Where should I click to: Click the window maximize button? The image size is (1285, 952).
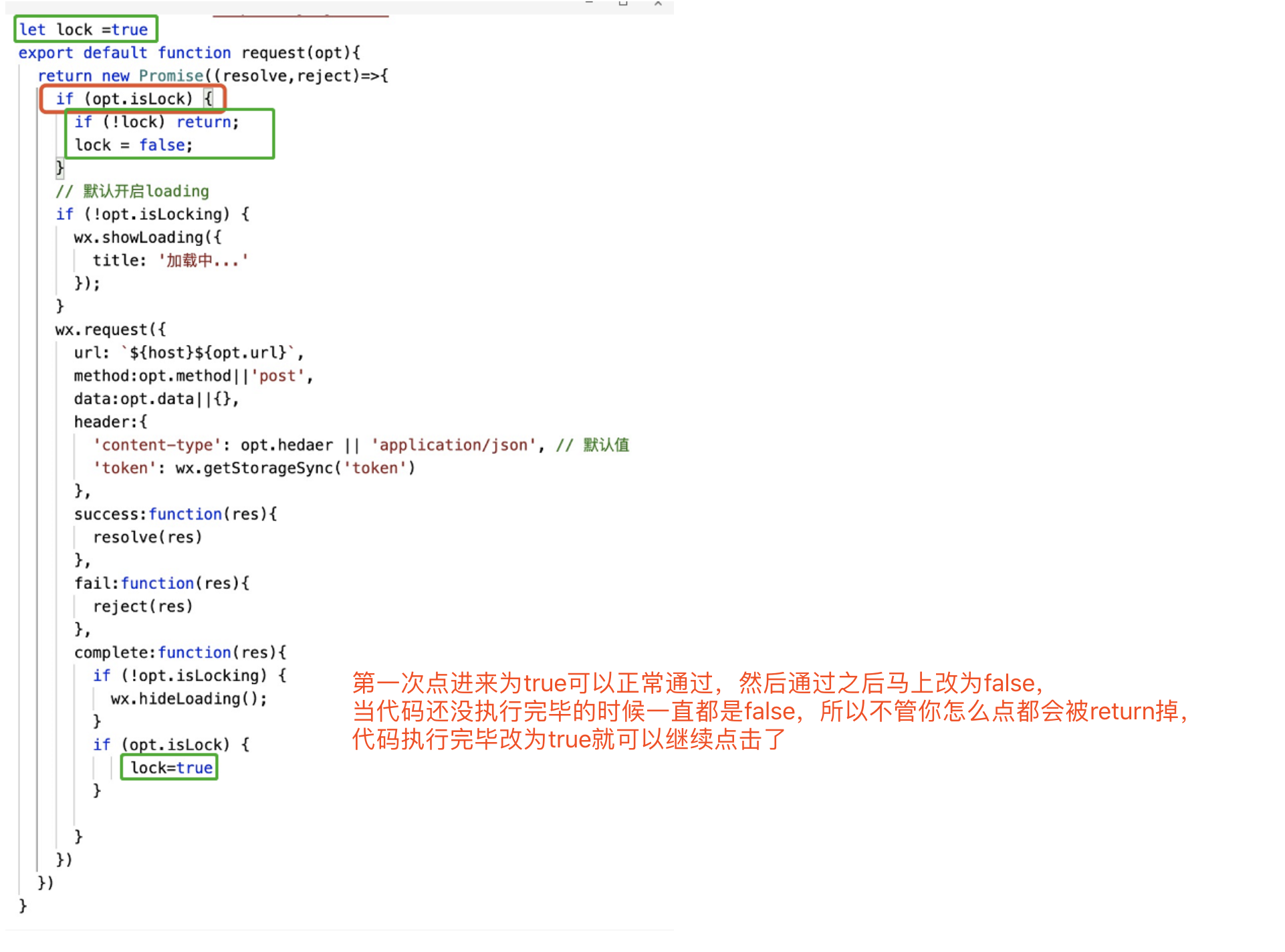pyautogui.click(x=623, y=3)
